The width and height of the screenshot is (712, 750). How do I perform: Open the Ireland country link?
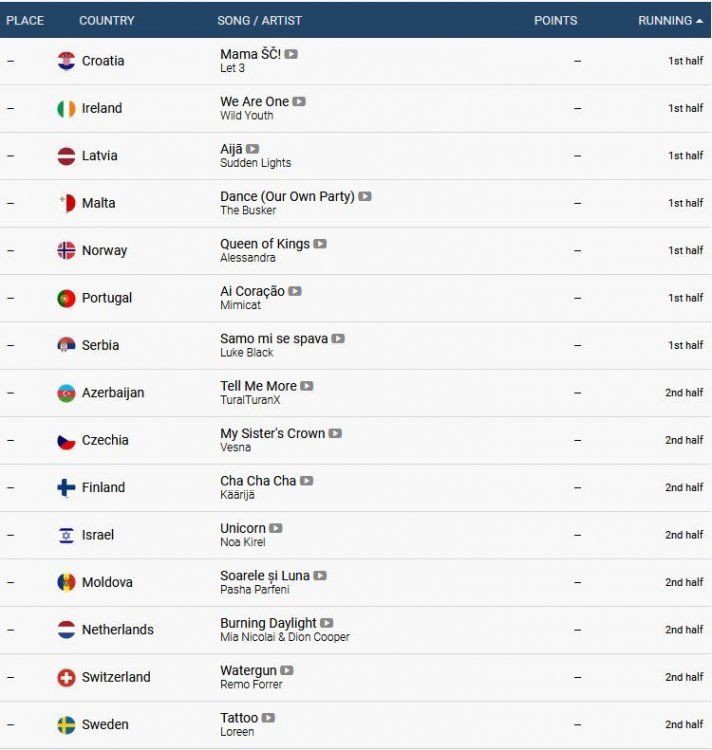102,108
